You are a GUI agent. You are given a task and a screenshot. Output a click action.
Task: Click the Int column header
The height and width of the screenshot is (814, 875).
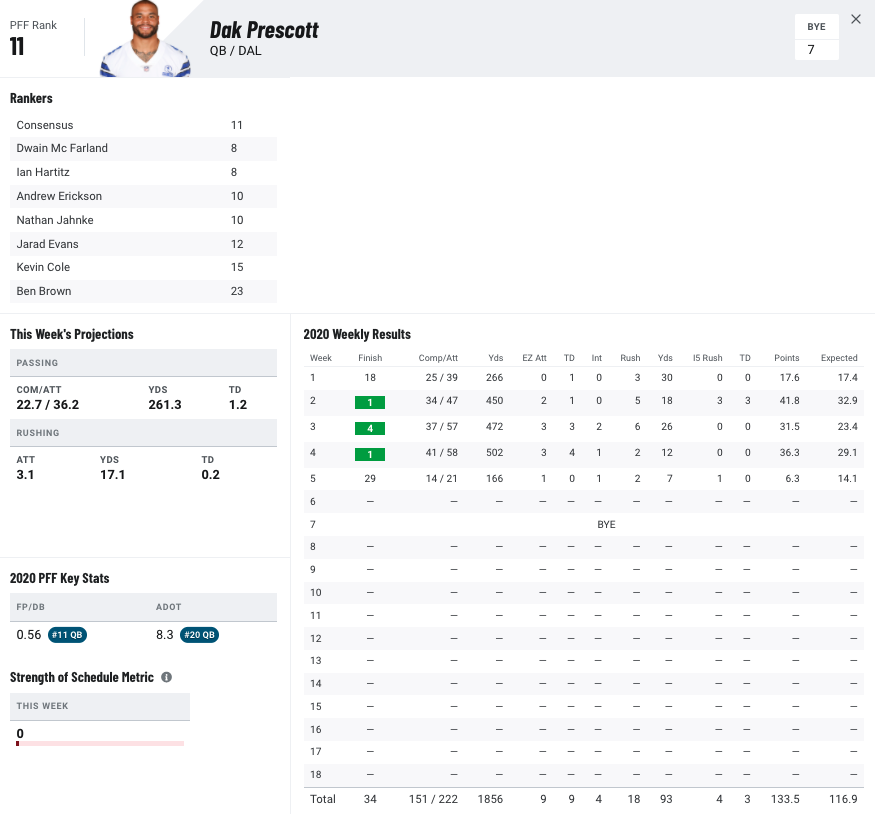[597, 358]
